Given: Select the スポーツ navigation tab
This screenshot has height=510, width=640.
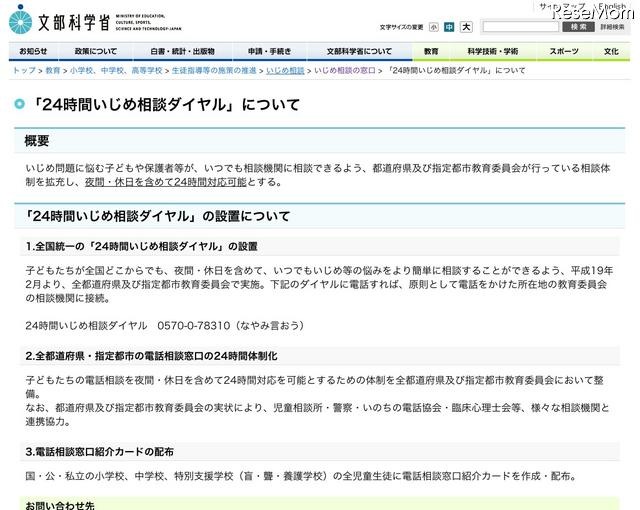Looking at the screenshot, I should coord(564,51).
